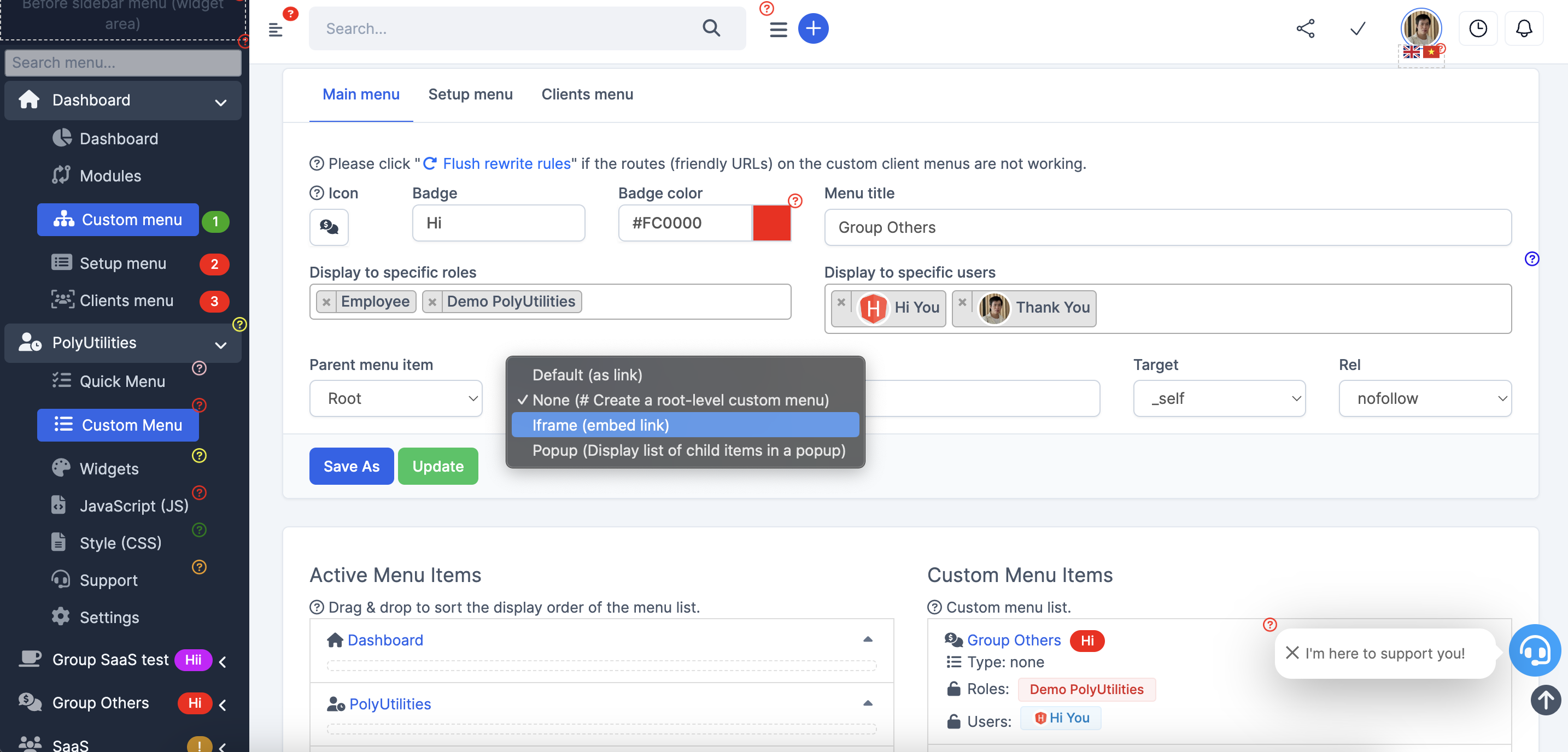Expand the Root parent menu item dropdown
1568x752 pixels.
(396, 398)
